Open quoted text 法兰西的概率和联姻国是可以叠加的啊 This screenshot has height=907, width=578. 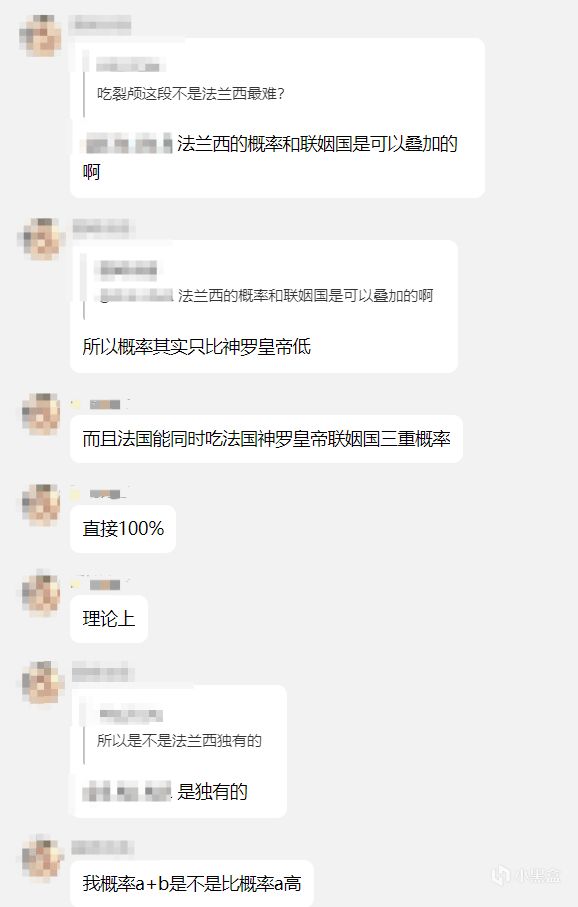(305, 296)
